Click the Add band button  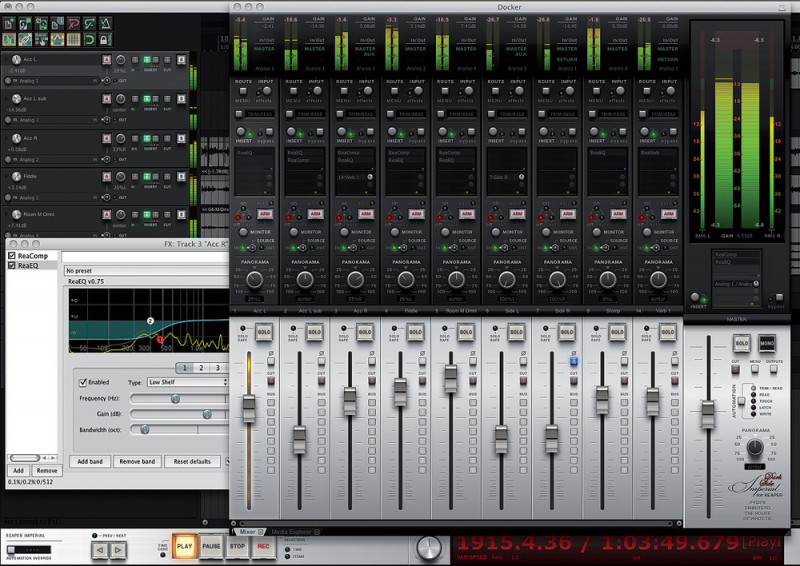(88, 461)
